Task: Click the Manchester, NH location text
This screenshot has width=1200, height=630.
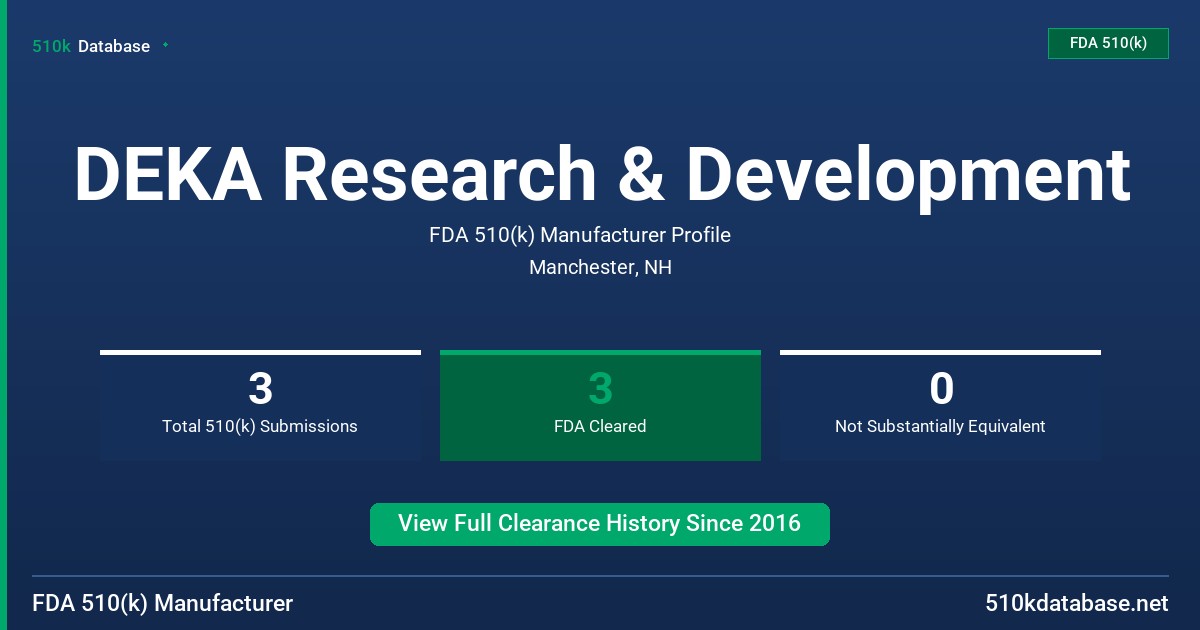Action: pyautogui.click(x=600, y=268)
